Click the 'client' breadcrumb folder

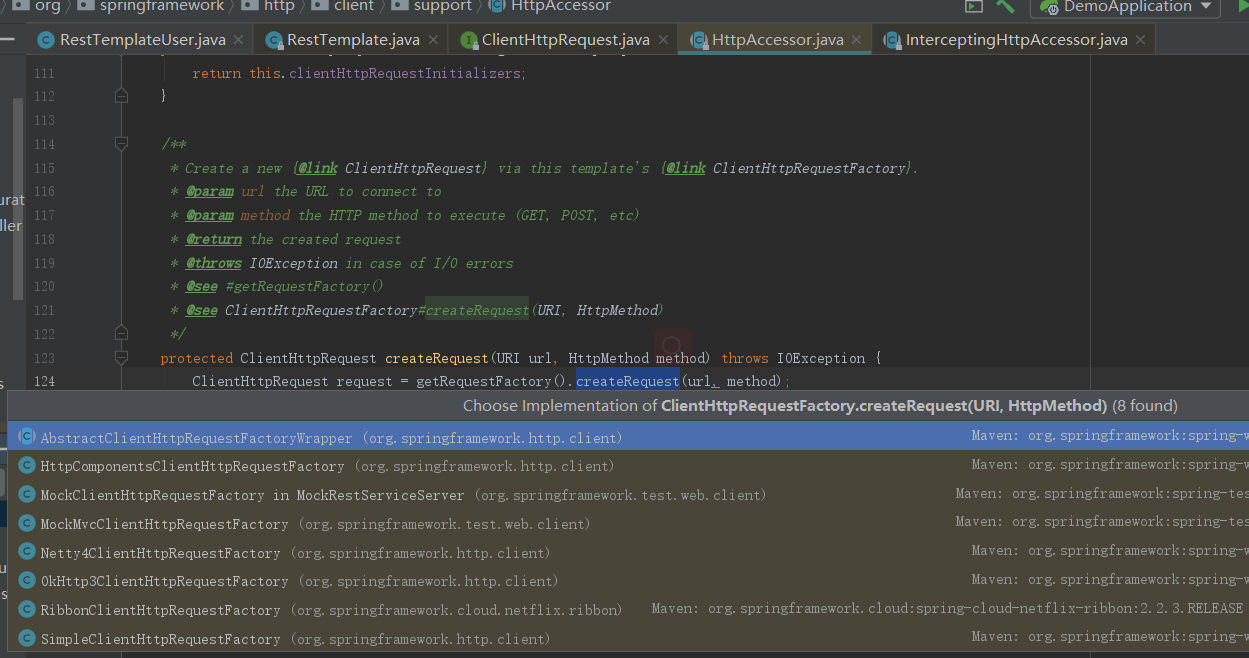click(354, 6)
